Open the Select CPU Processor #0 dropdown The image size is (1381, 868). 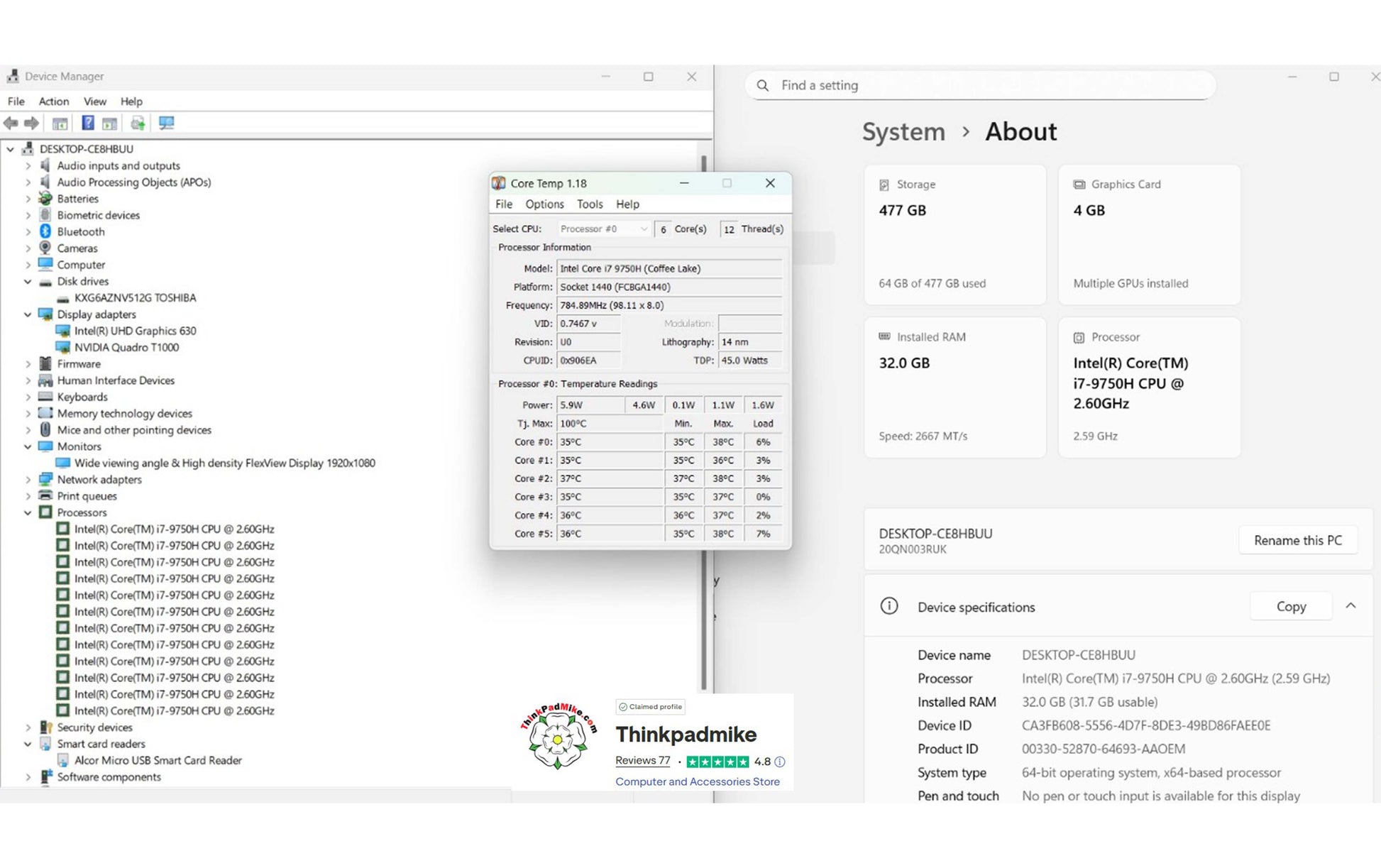(603, 229)
